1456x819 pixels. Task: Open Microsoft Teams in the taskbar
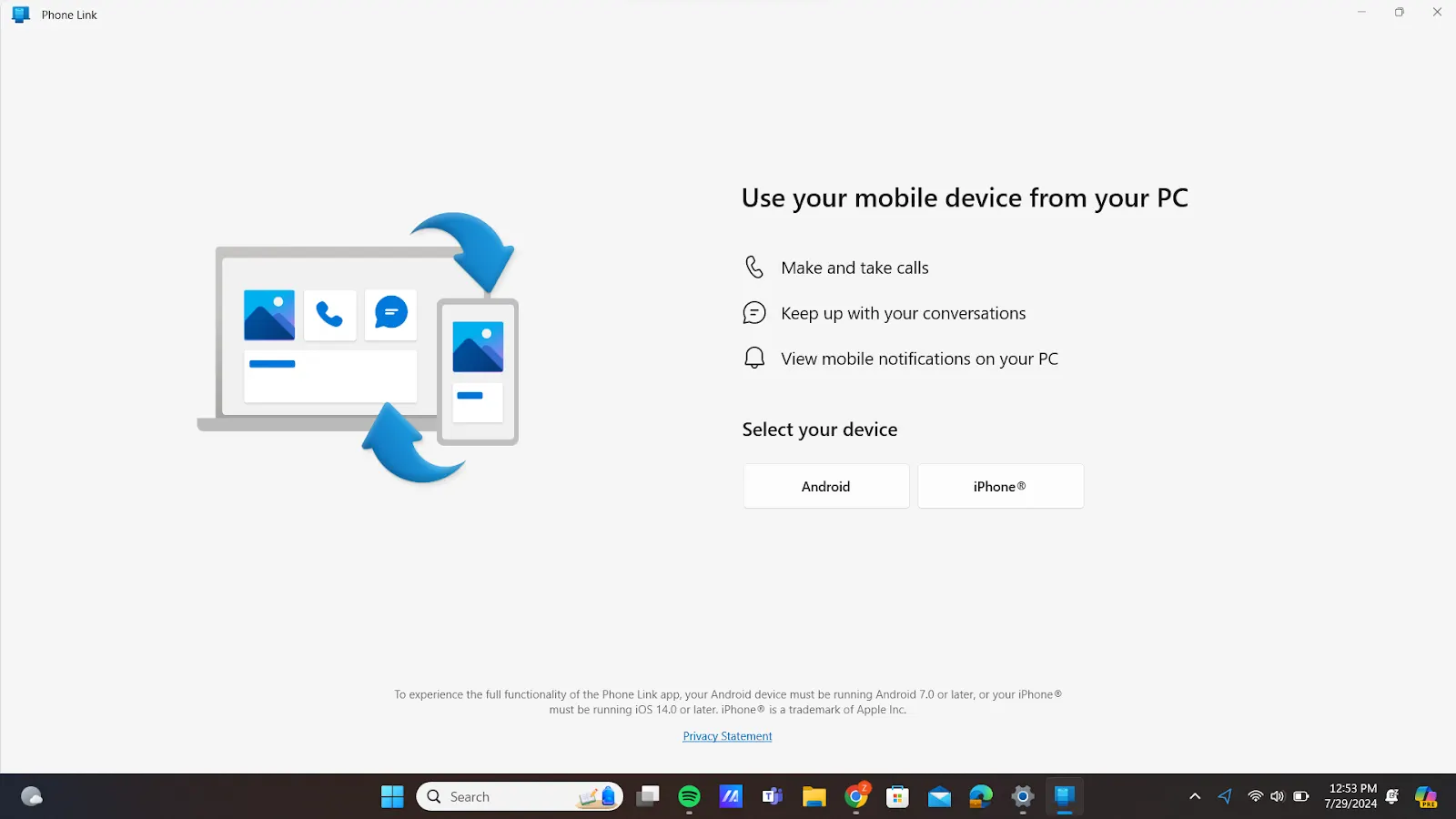point(772,797)
